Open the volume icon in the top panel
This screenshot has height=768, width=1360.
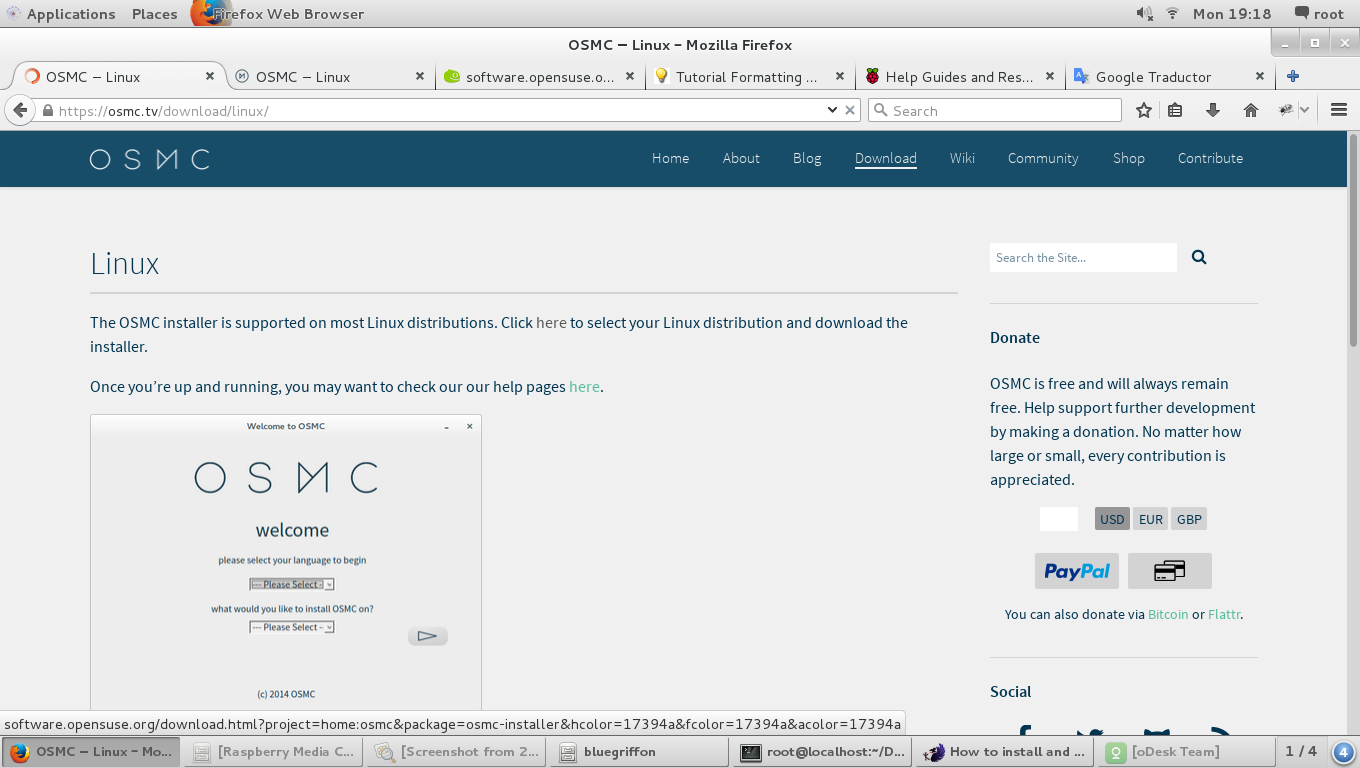pyautogui.click(x=1145, y=14)
